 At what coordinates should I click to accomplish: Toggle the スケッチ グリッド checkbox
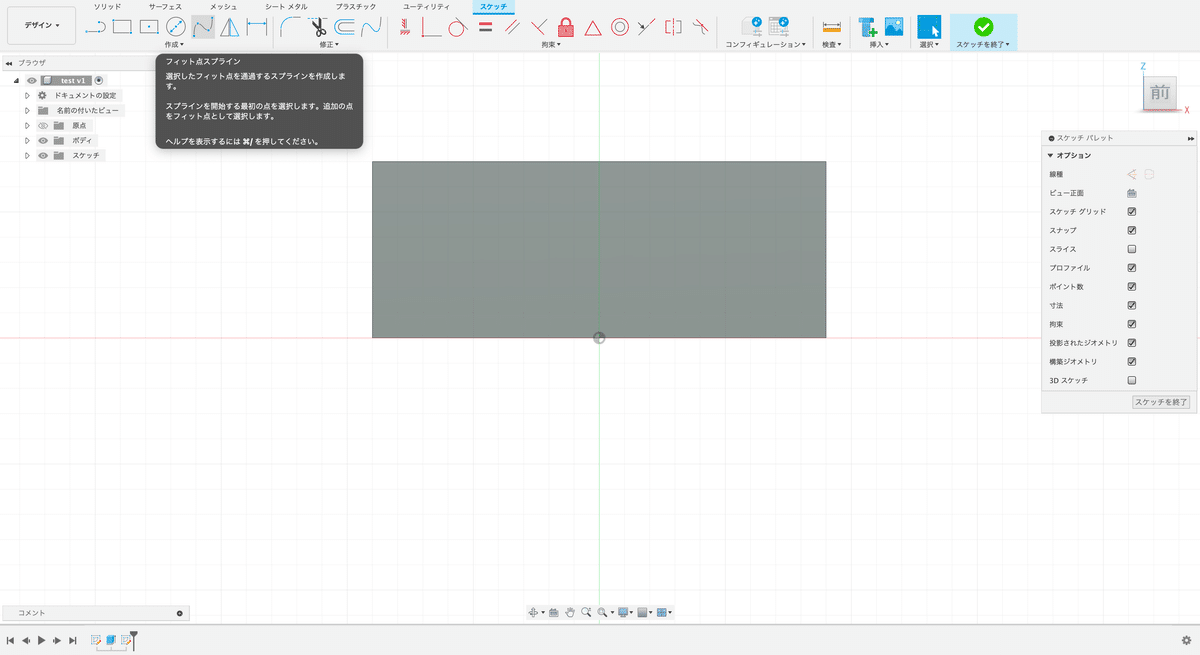[1132, 212]
